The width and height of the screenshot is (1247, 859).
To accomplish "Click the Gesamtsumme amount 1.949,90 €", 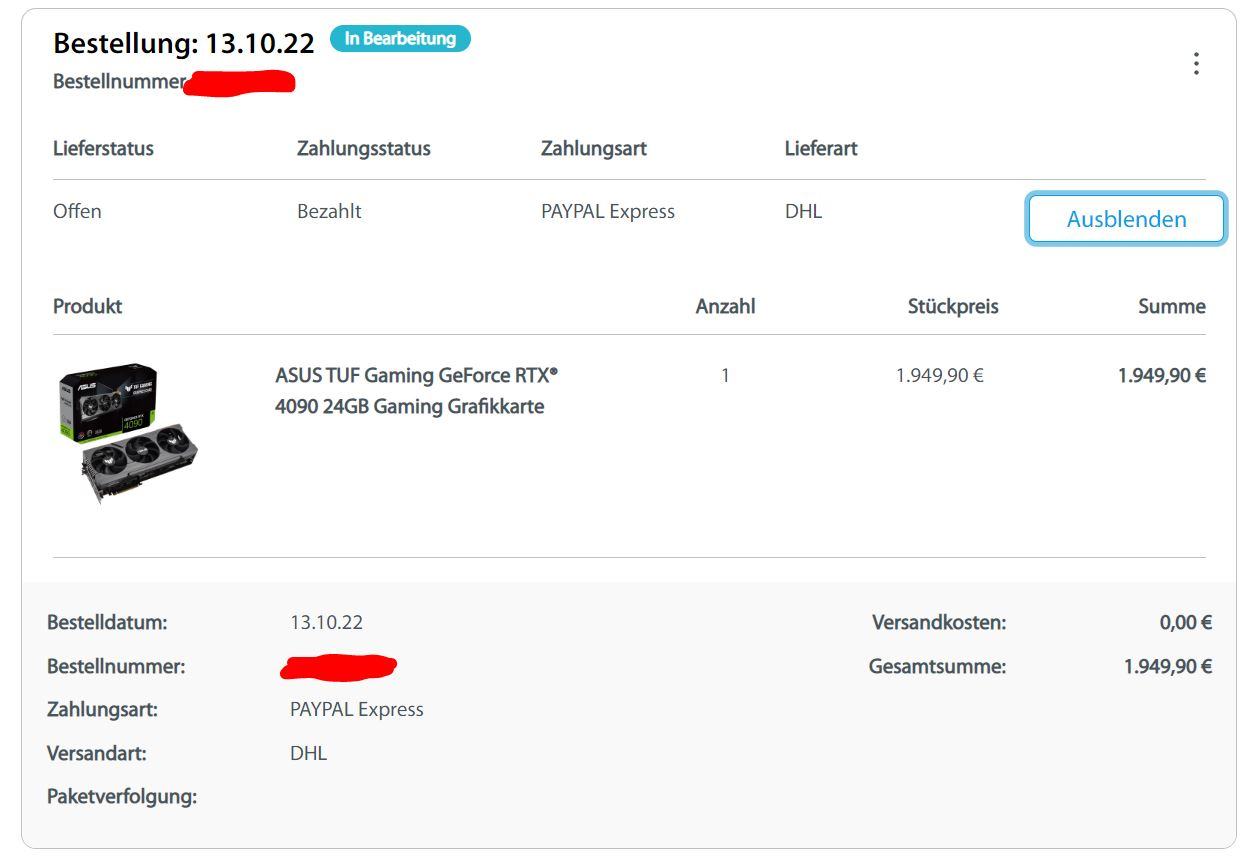I will click(1167, 666).
